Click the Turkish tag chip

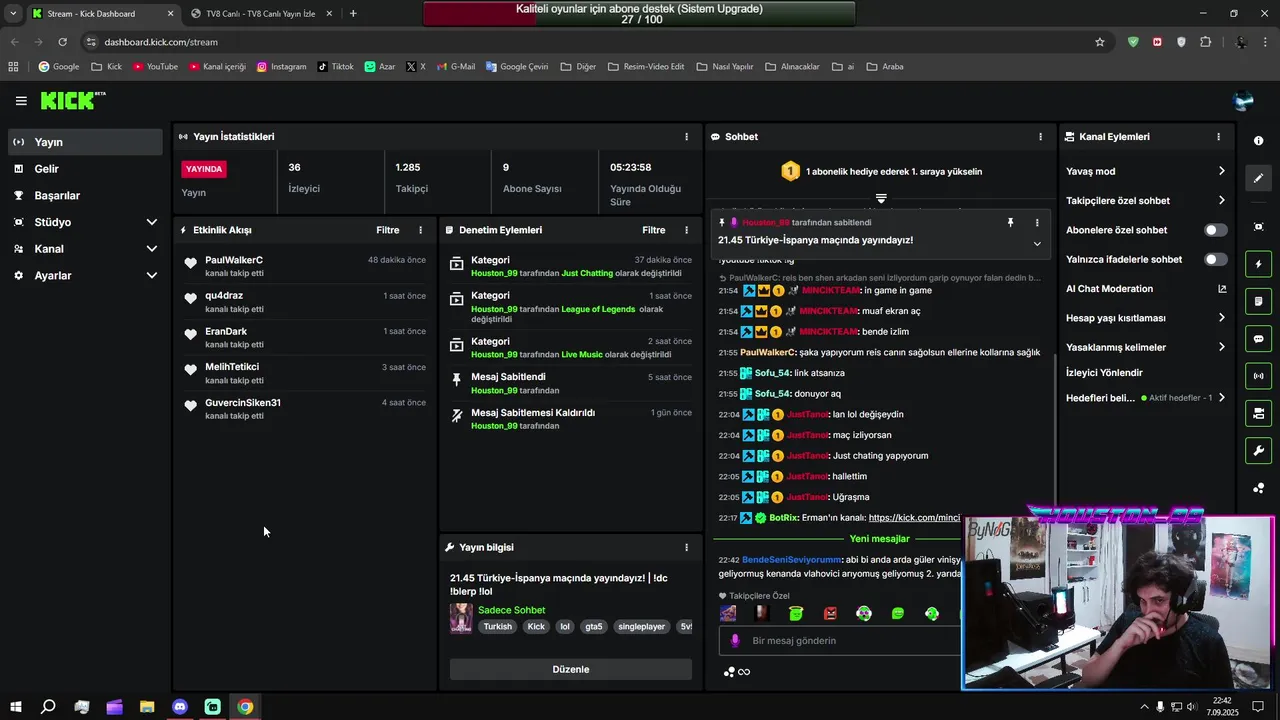click(x=497, y=627)
